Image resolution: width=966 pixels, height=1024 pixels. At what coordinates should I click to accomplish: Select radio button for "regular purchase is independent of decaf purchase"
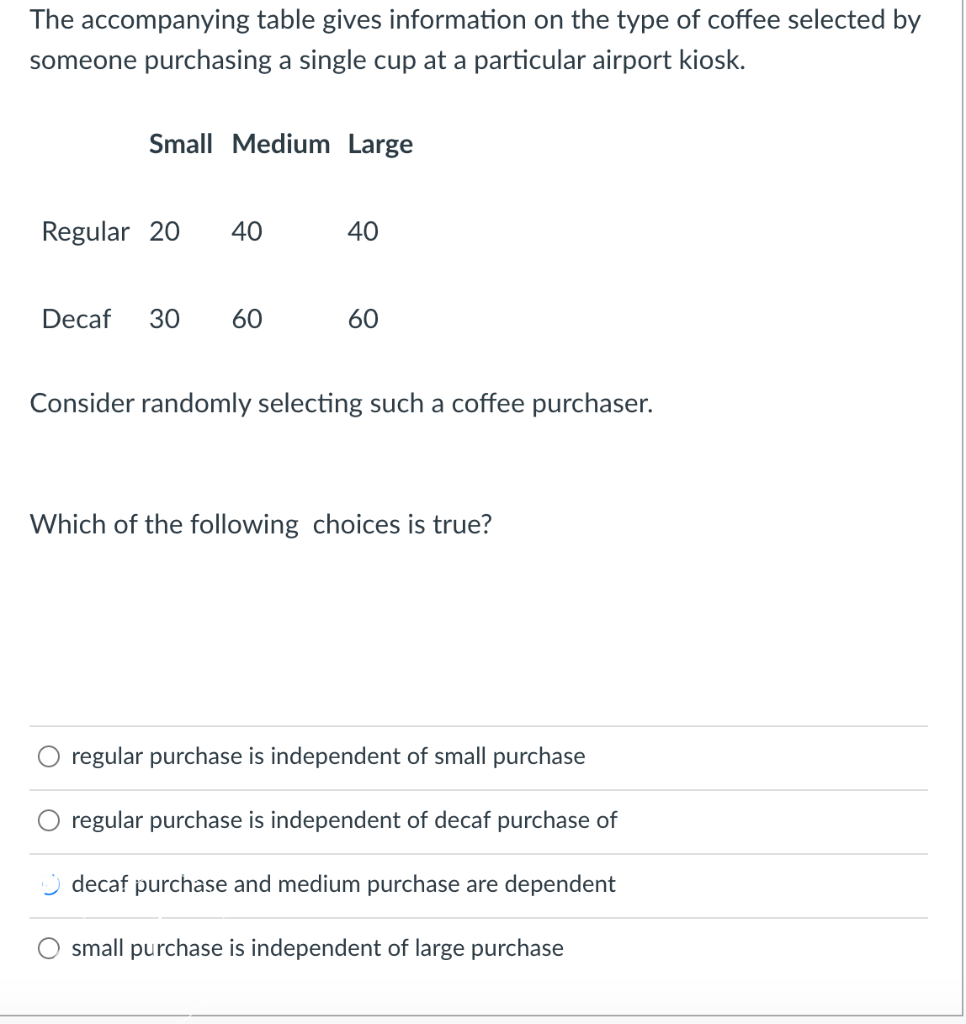(49, 821)
